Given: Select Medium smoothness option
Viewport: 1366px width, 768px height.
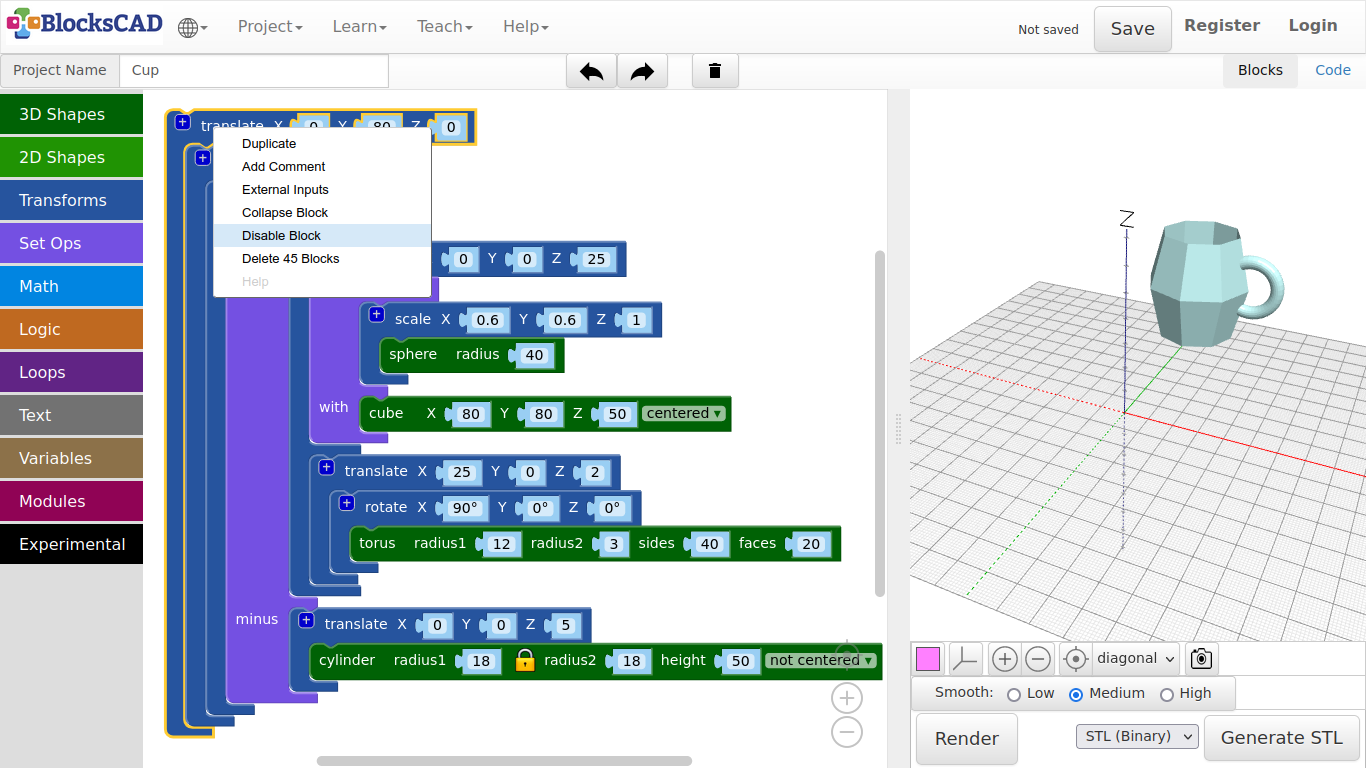Looking at the screenshot, I should pos(1076,694).
